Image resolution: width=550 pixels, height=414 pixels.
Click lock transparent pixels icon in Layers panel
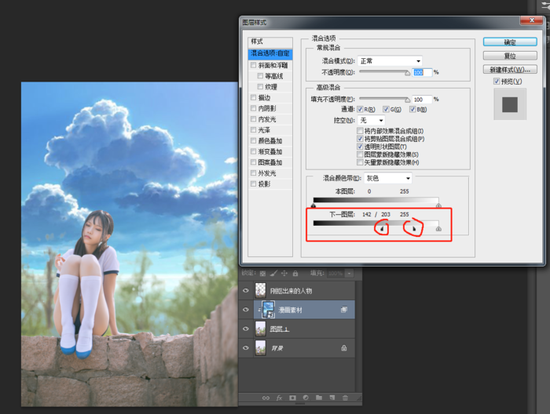[x=262, y=273]
